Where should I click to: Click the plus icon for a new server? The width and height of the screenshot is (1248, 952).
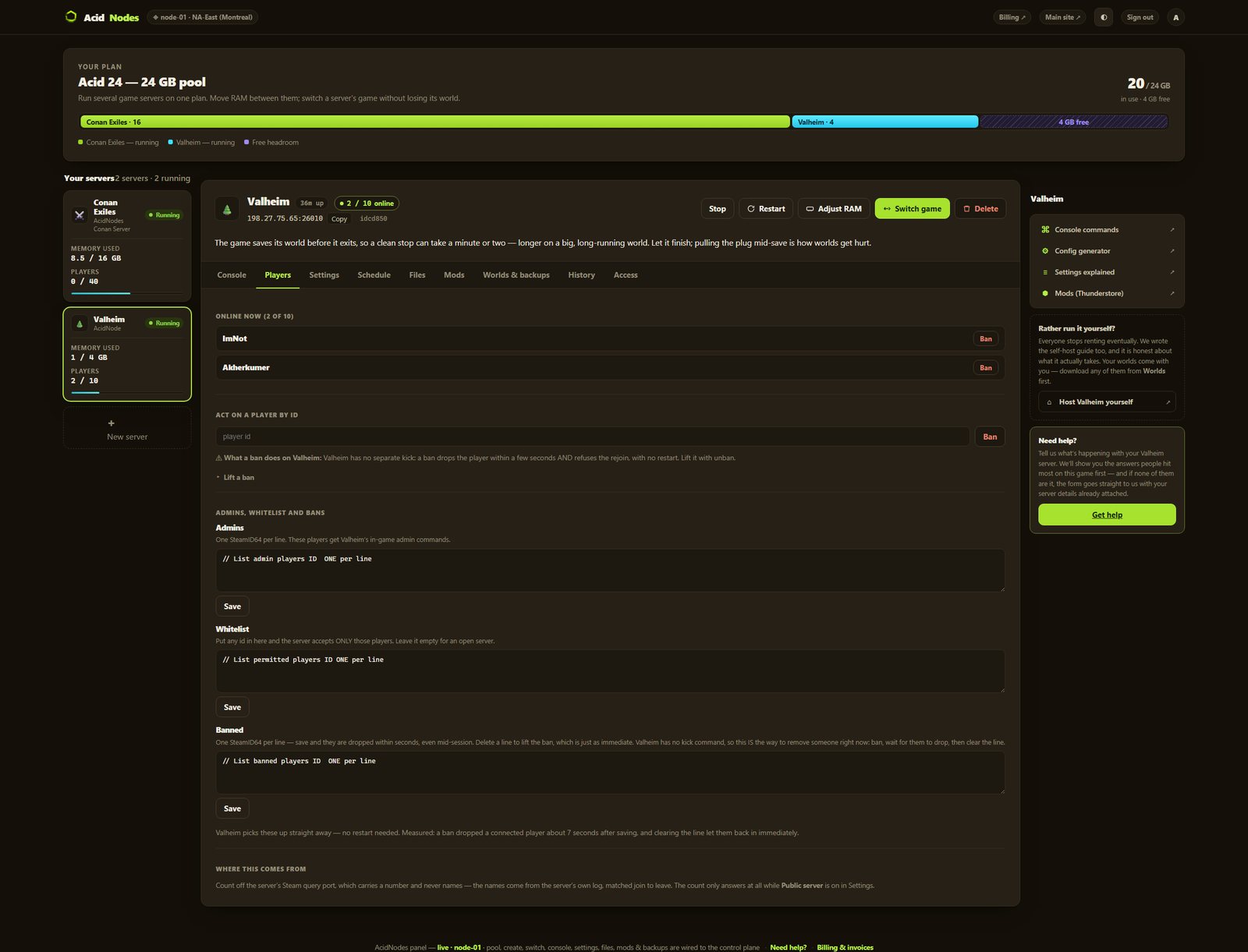point(111,423)
